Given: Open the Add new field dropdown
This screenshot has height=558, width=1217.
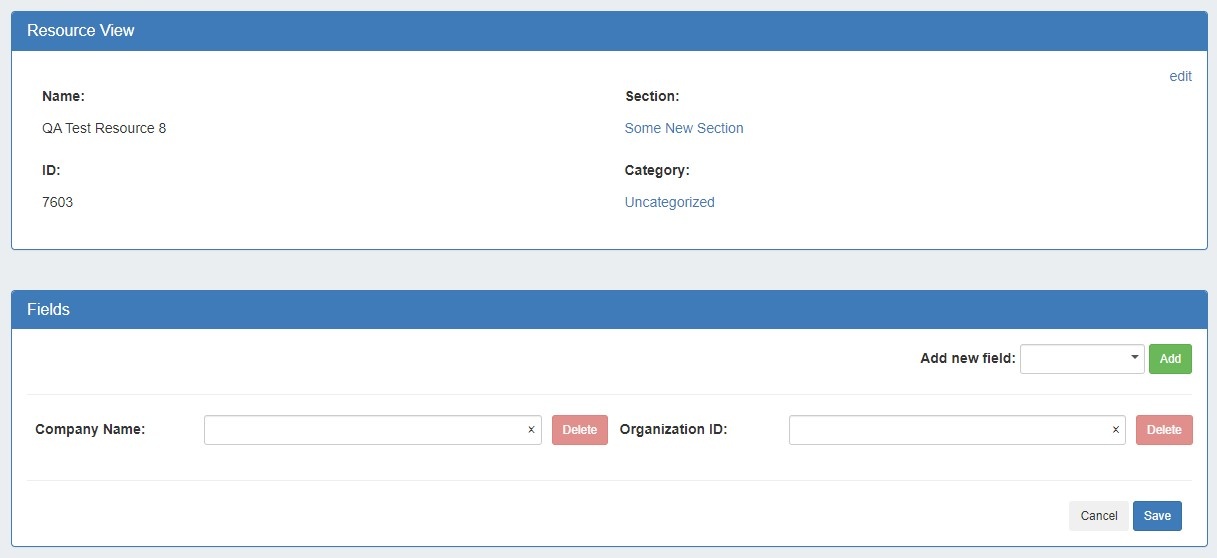Looking at the screenshot, I should point(1081,359).
